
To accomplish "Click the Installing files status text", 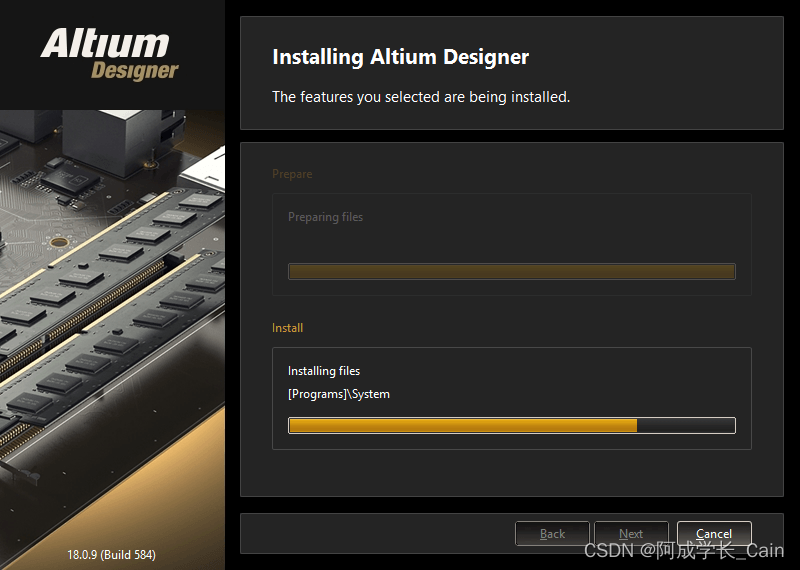I will (324, 371).
